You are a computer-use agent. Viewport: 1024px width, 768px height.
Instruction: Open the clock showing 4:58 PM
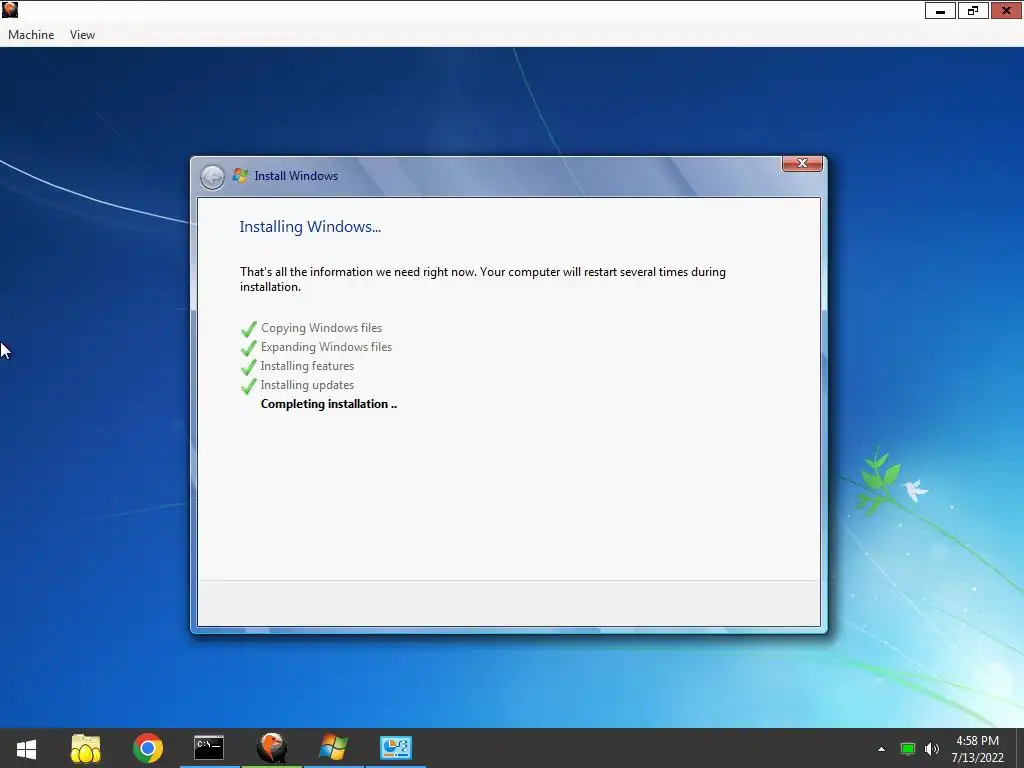(x=977, y=749)
